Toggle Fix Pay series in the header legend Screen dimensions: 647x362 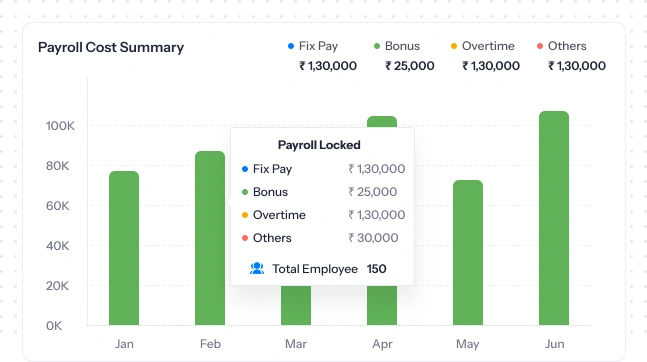click(x=313, y=46)
